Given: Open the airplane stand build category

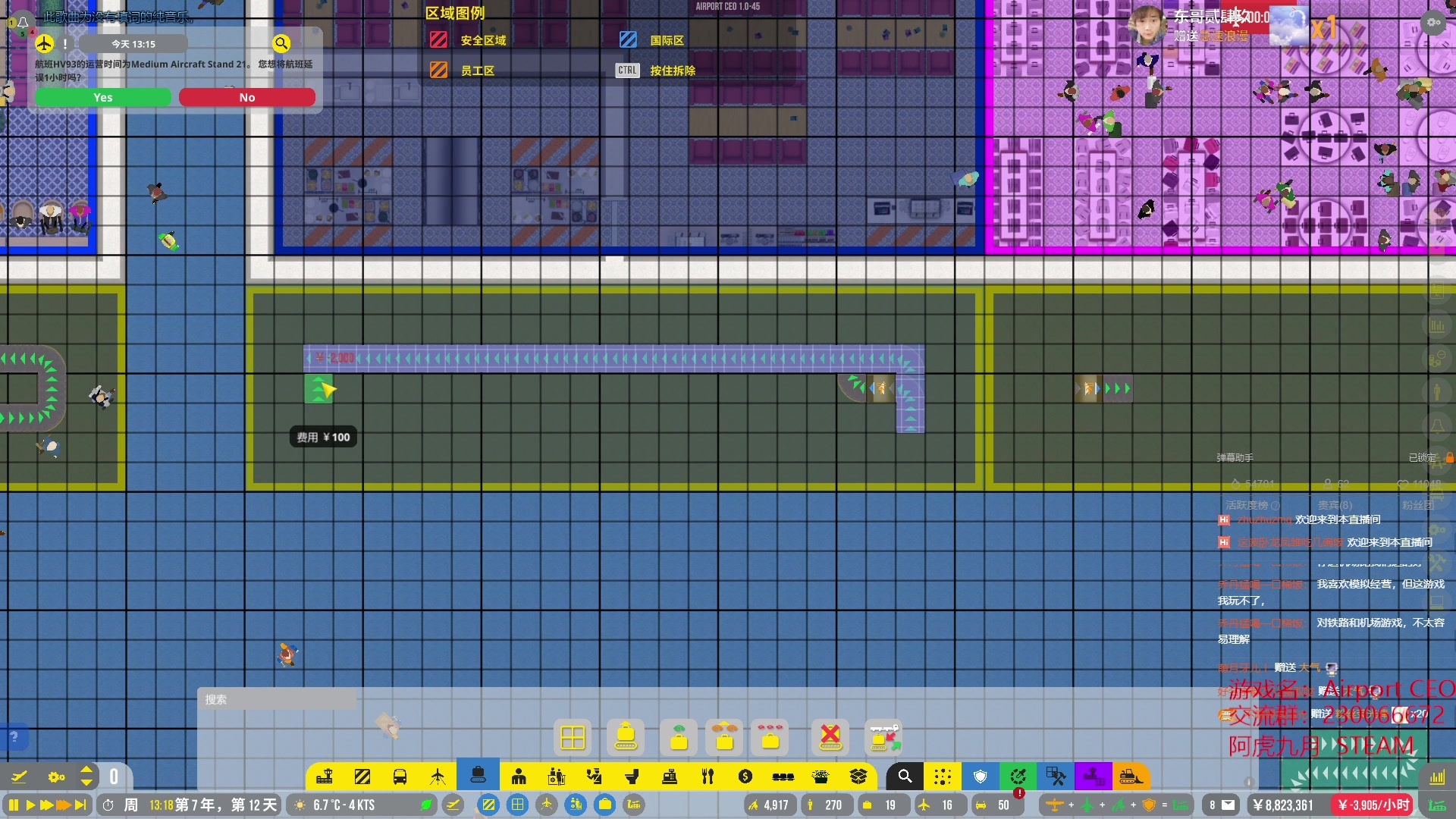Looking at the screenshot, I should coord(438,776).
